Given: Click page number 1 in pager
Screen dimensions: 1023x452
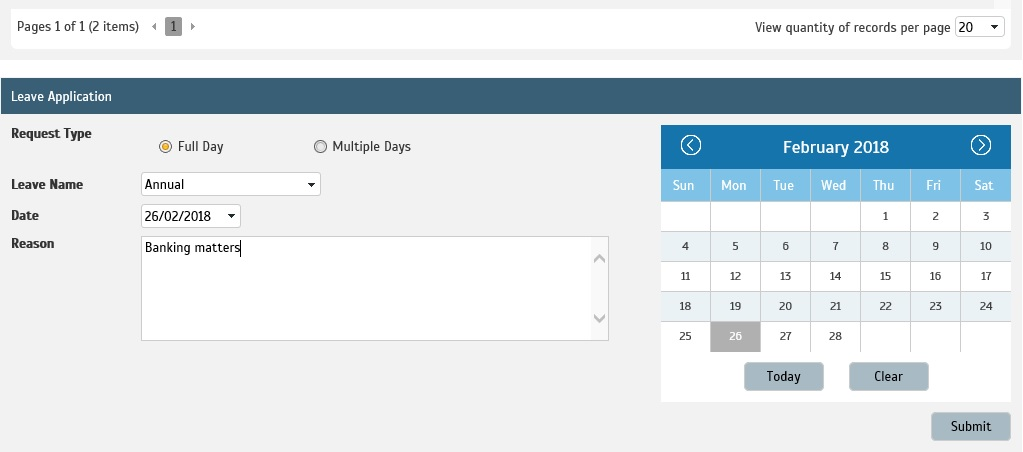Looking at the screenshot, I should (173, 27).
